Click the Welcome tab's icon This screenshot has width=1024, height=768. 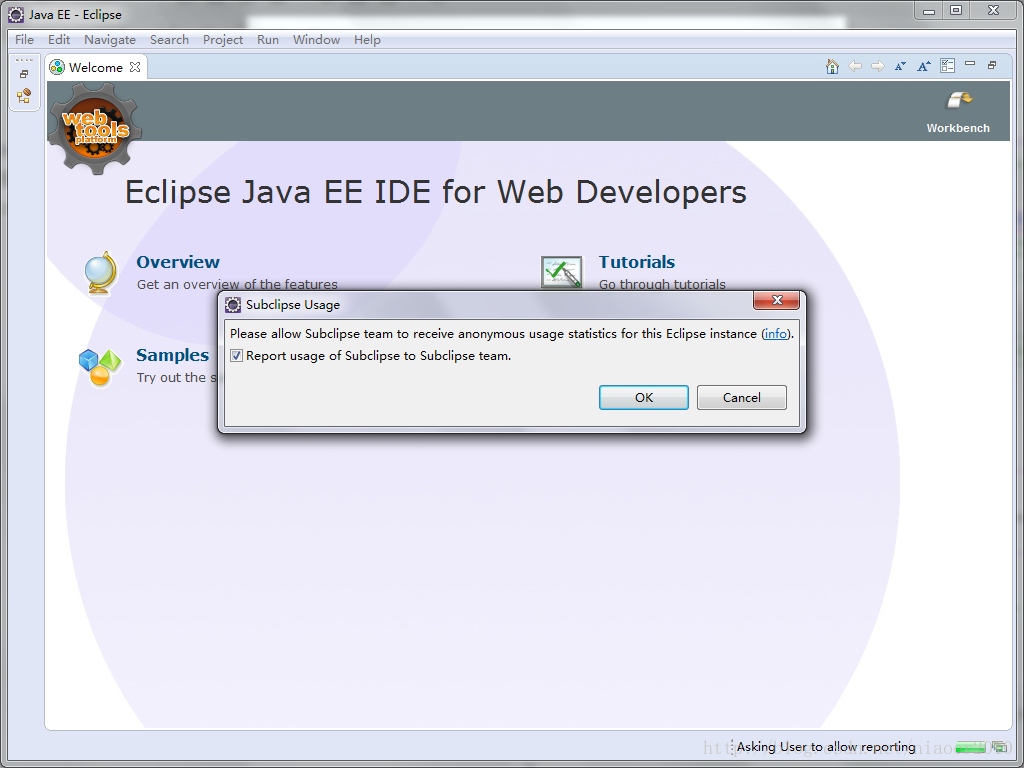[57, 67]
